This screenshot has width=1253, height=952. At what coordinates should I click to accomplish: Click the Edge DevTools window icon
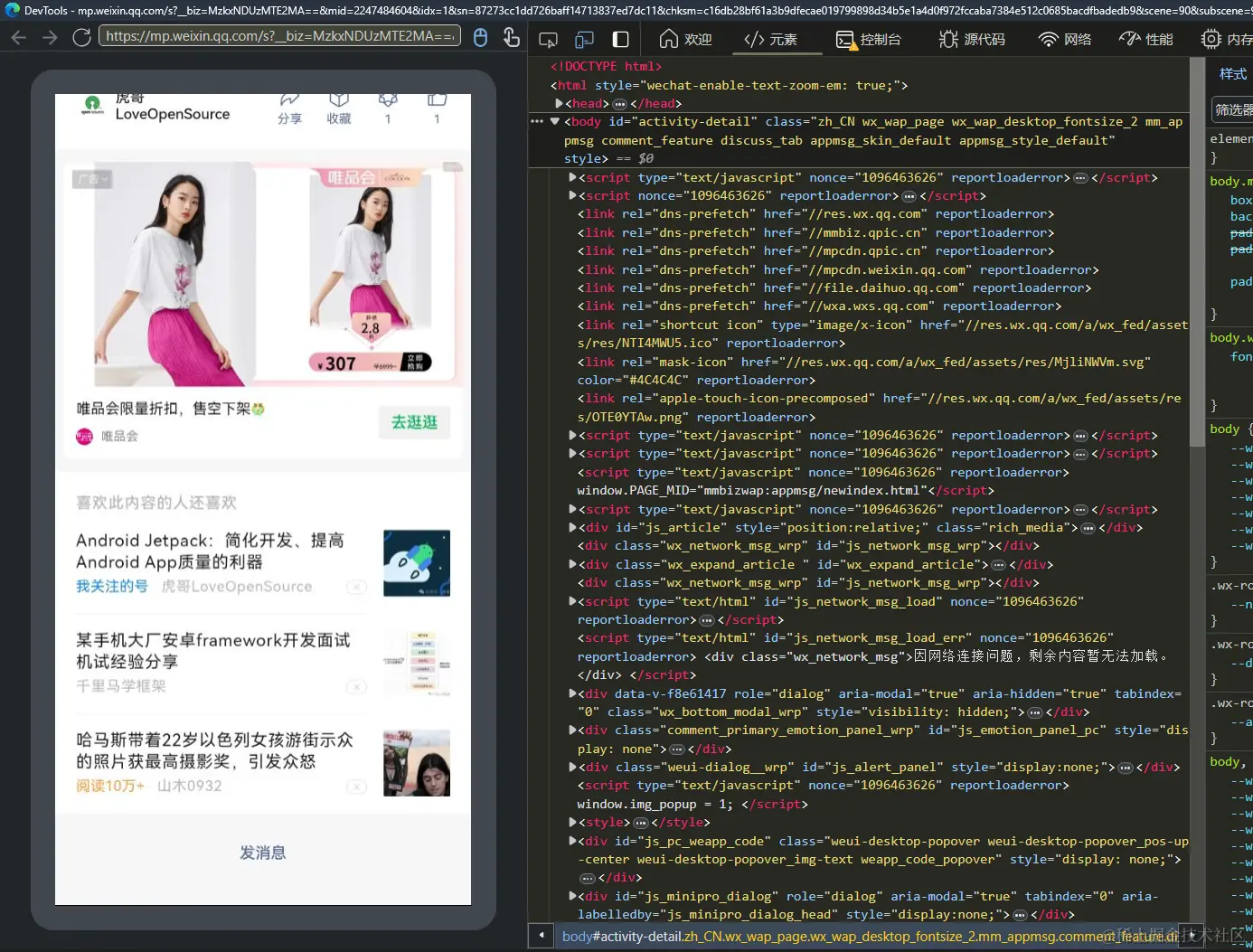(12, 10)
